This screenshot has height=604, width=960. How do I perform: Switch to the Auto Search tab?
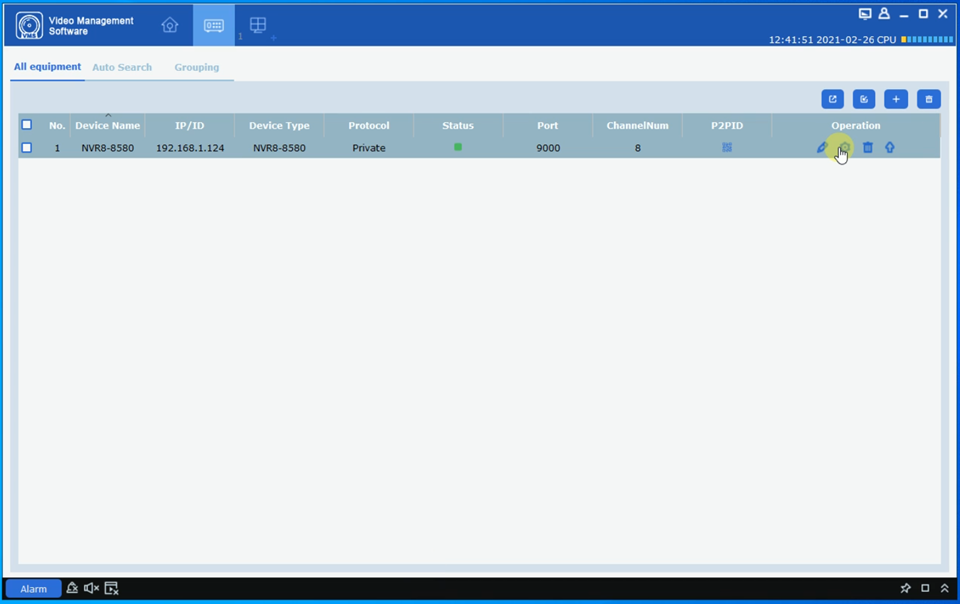122,67
